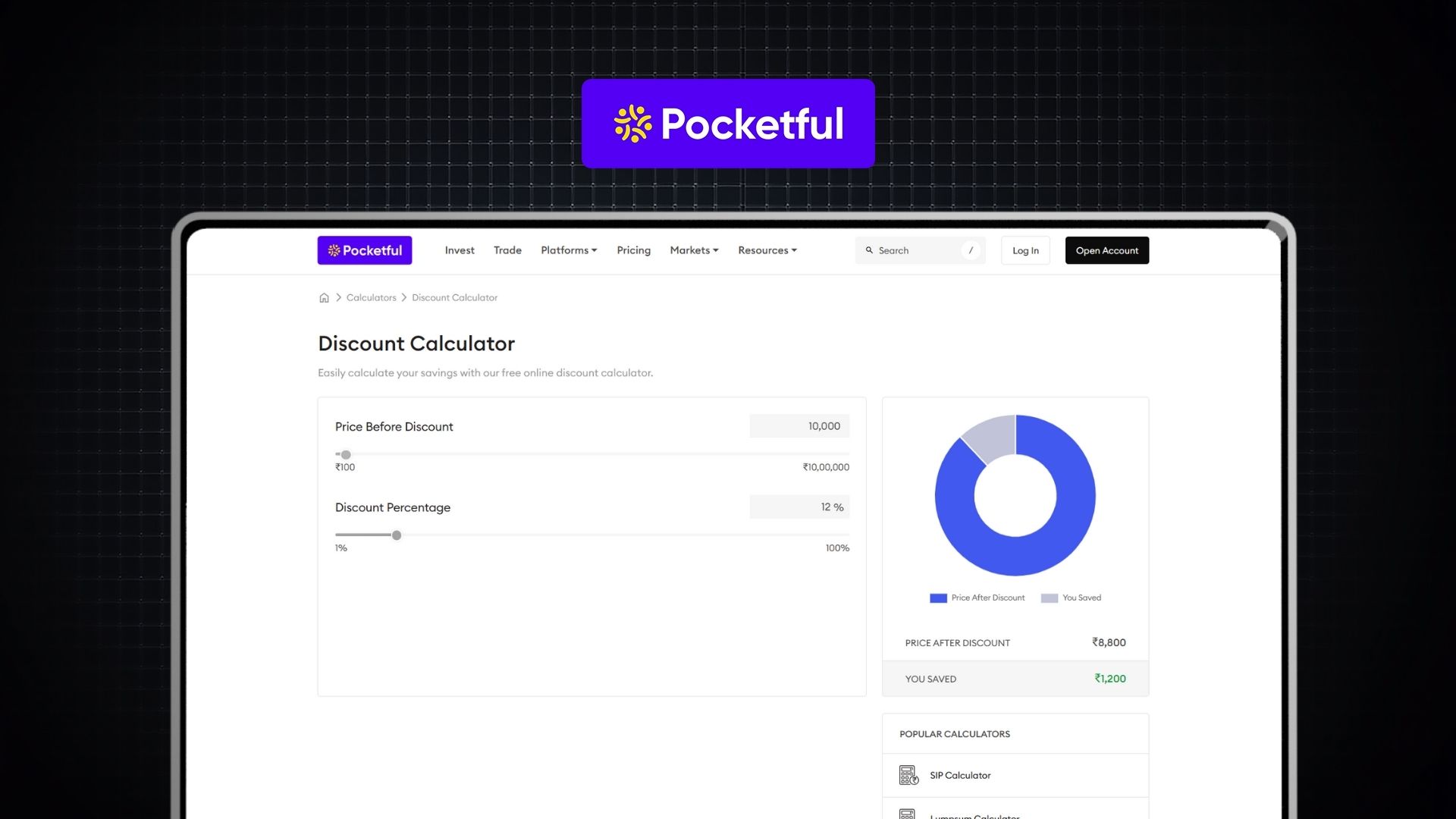
Task: Click the search magnifier icon
Action: (x=869, y=250)
